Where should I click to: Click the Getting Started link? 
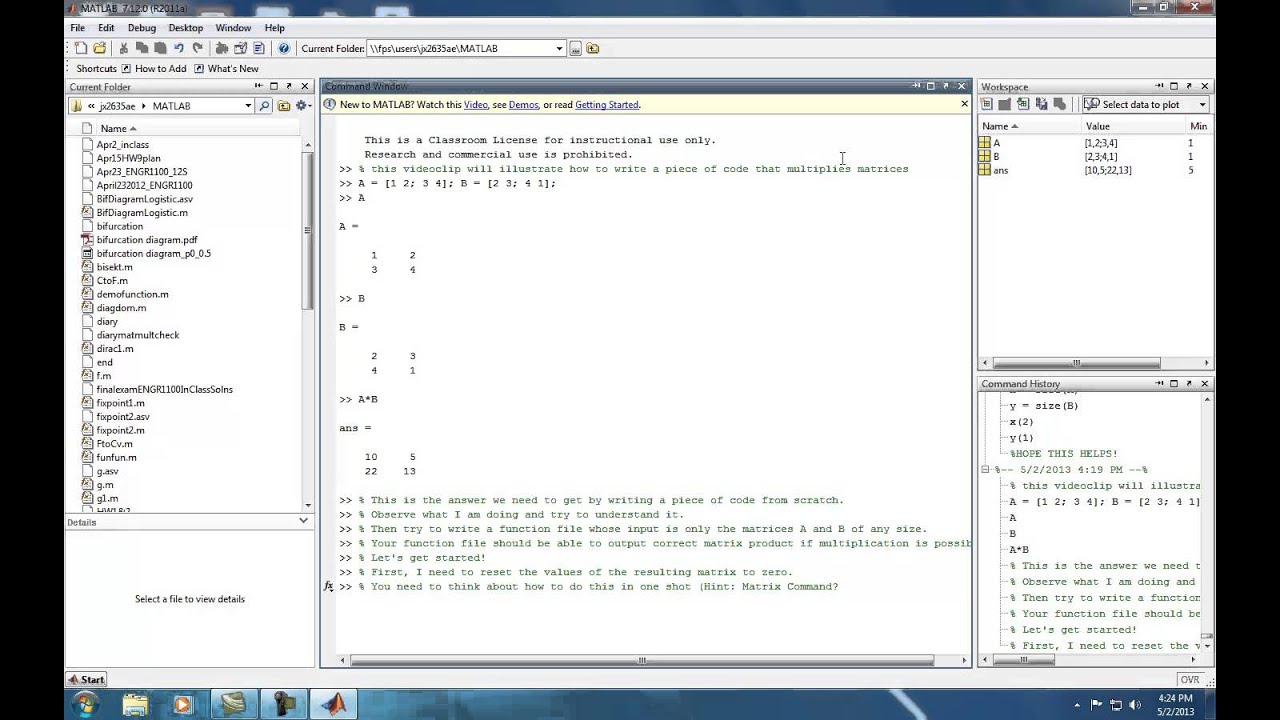[606, 104]
